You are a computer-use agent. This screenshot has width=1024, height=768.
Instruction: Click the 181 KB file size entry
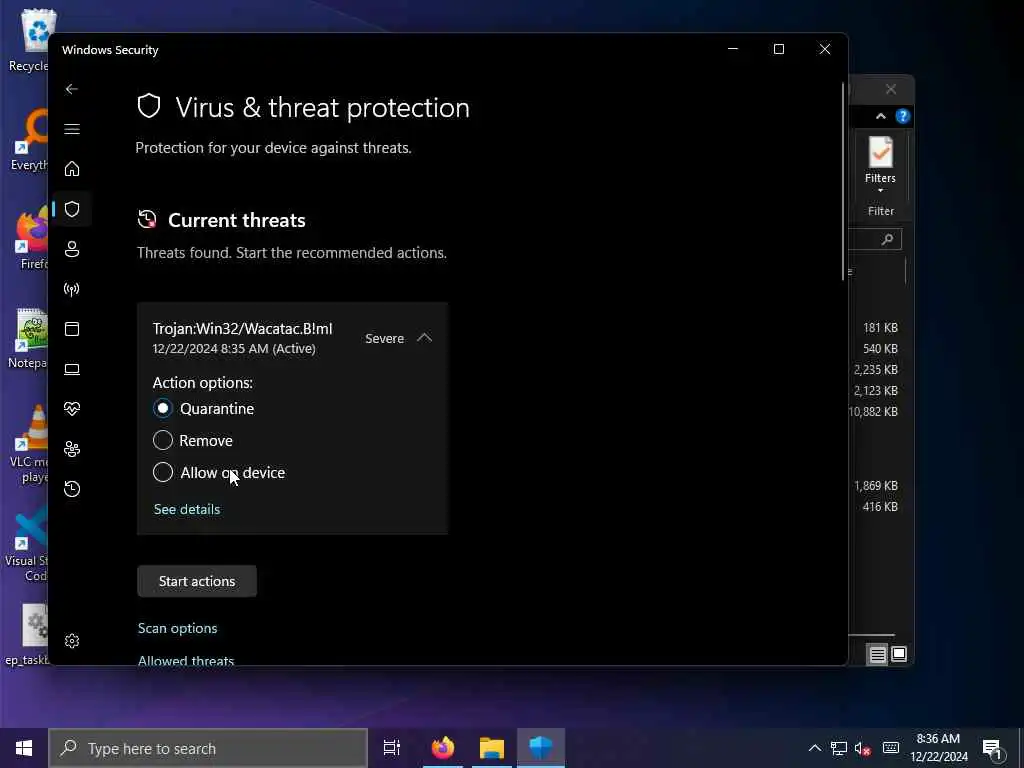coord(880,327)
